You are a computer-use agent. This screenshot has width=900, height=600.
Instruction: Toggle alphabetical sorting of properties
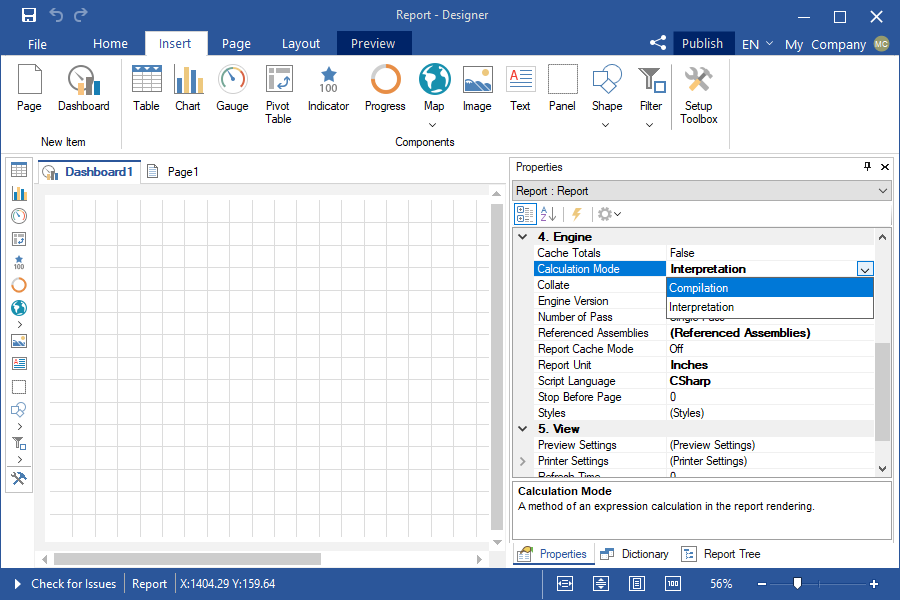548,214
